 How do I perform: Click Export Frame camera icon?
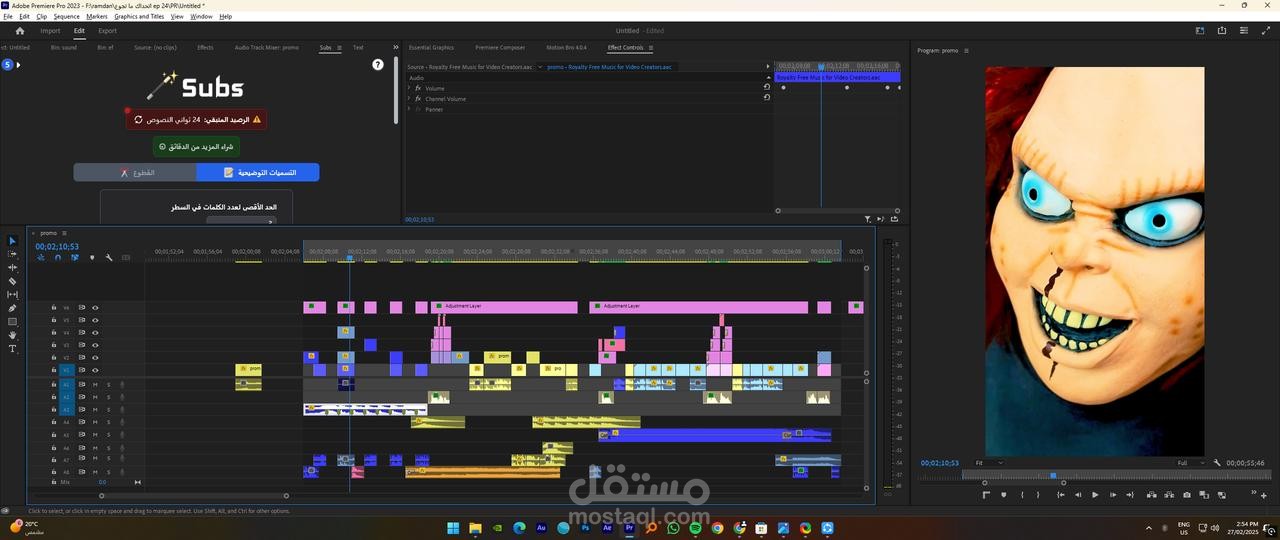point(1187,495)
